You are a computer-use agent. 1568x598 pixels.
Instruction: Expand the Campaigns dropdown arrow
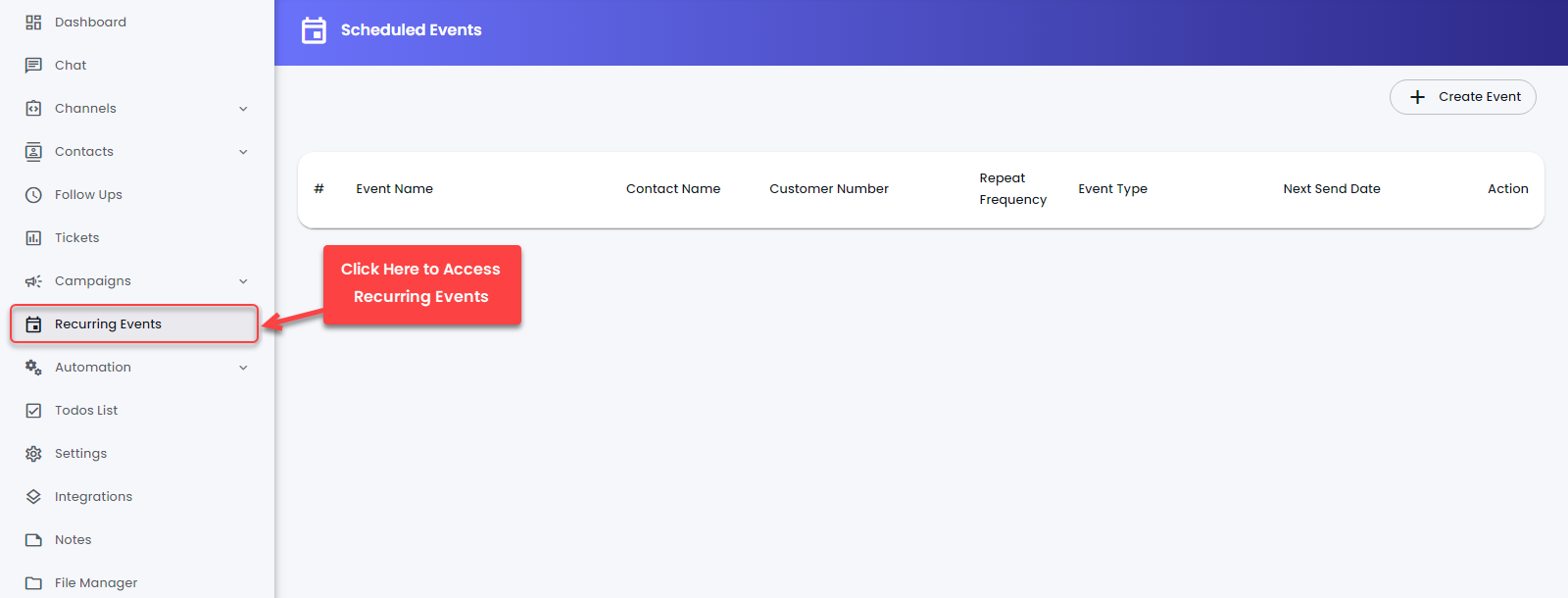click(243, 281)
